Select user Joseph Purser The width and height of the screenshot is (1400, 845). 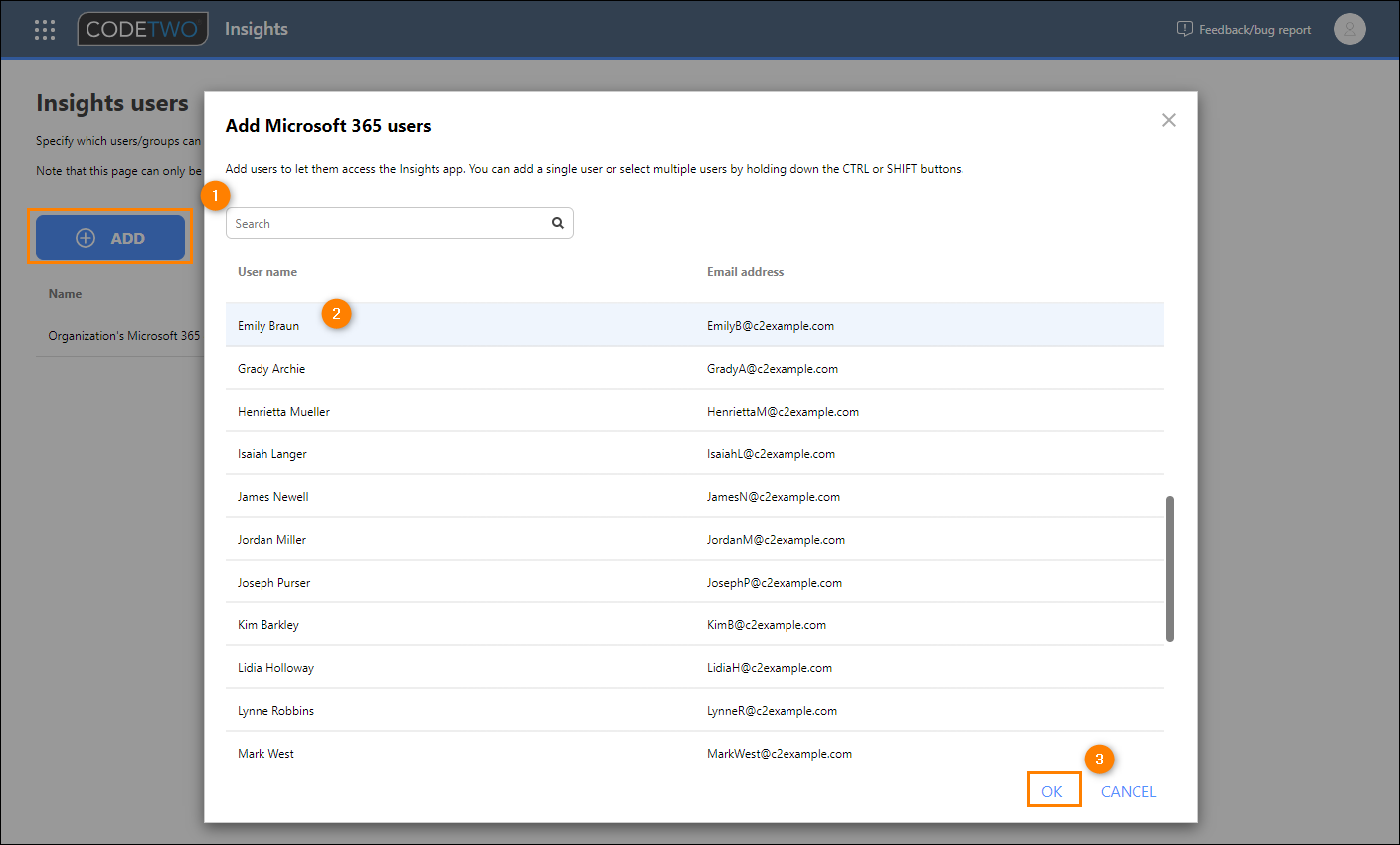point(695,582)
